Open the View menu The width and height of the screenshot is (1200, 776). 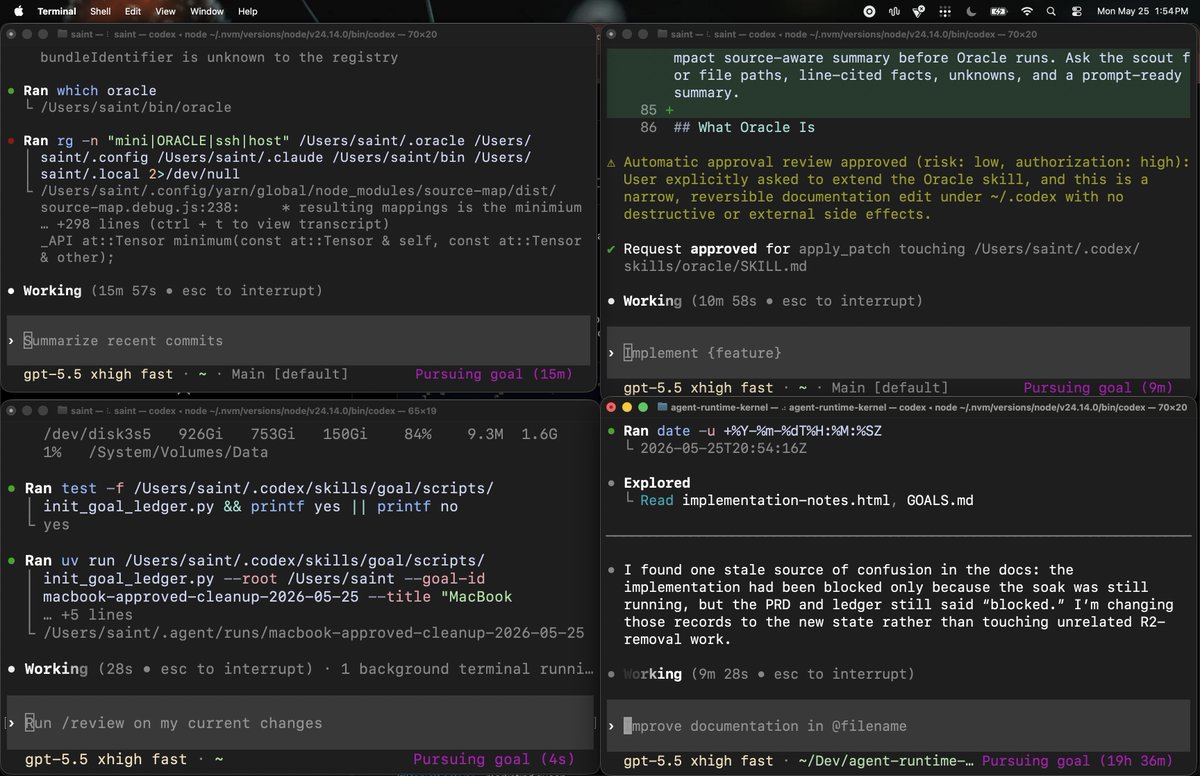click(x=166, y=11)
